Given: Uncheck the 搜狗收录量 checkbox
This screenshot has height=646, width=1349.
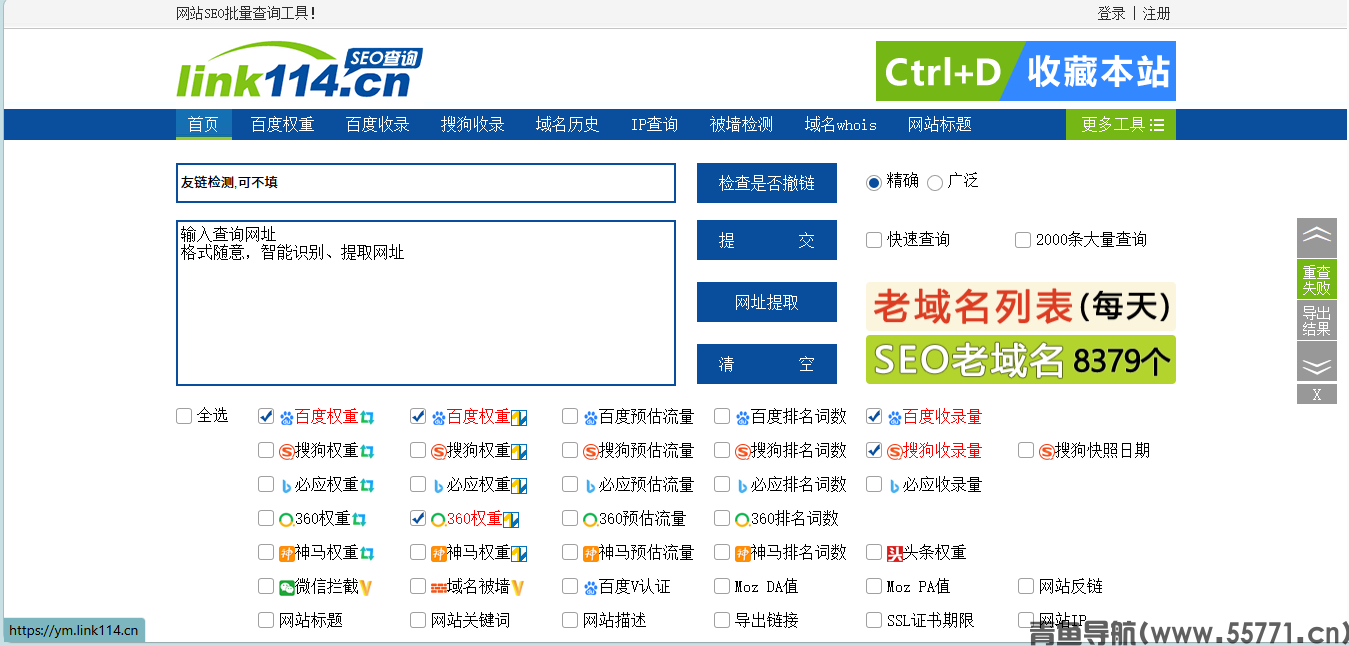Looking at the screenshot, I should click(x=874, y=450).
